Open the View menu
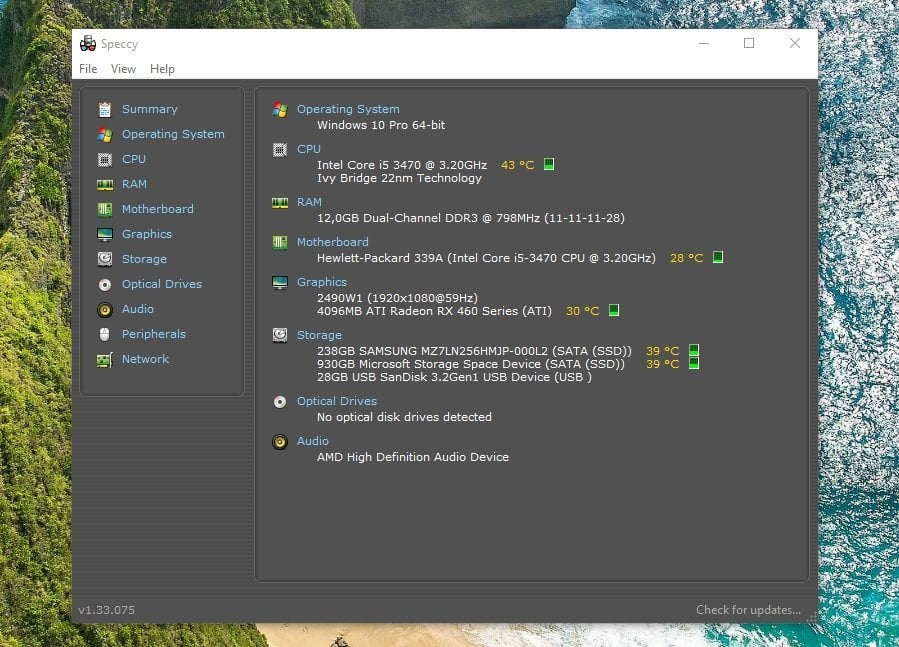899x647 pixels. coord(123,69)
